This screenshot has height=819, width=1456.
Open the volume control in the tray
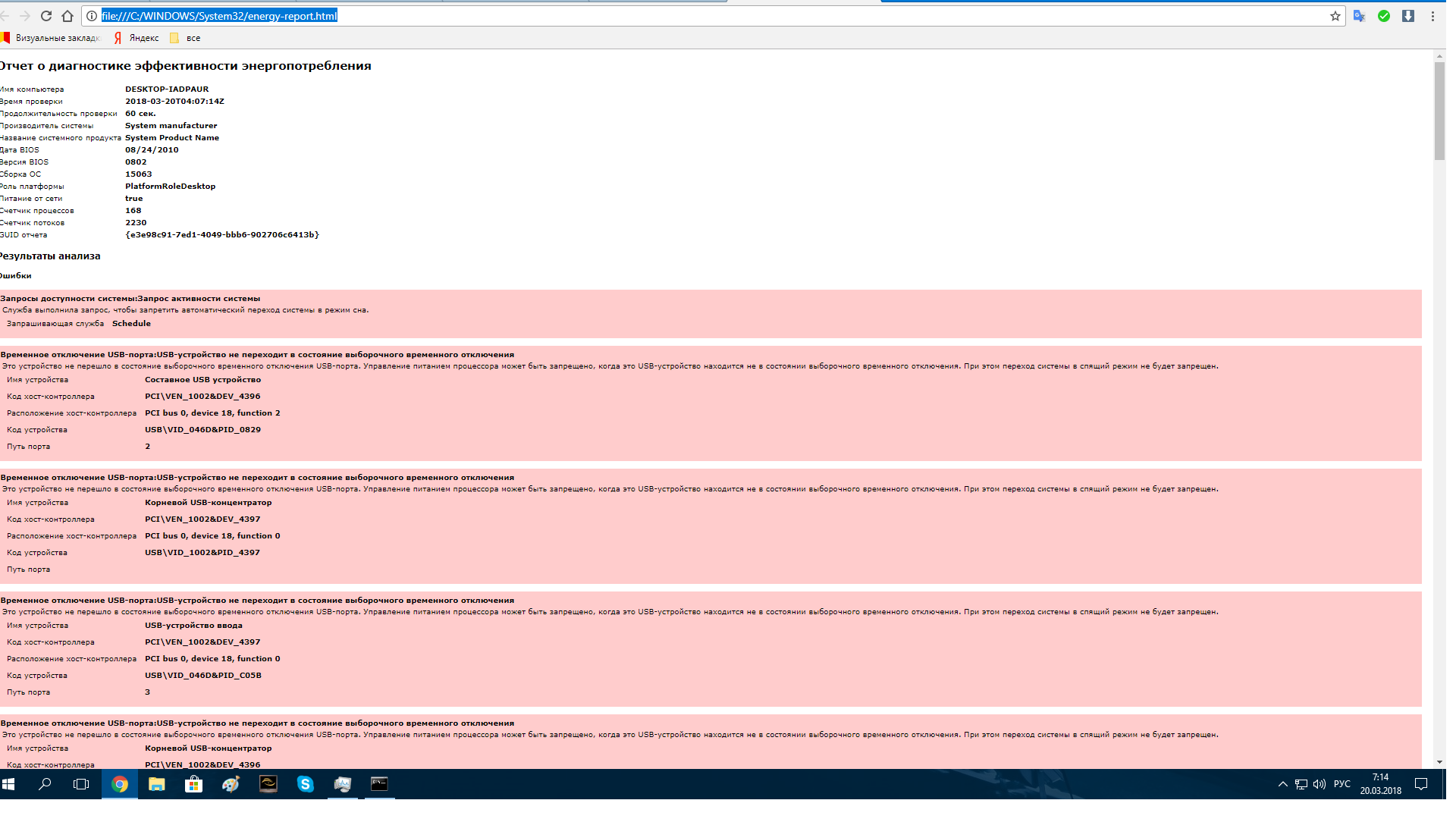[1319, 784]
